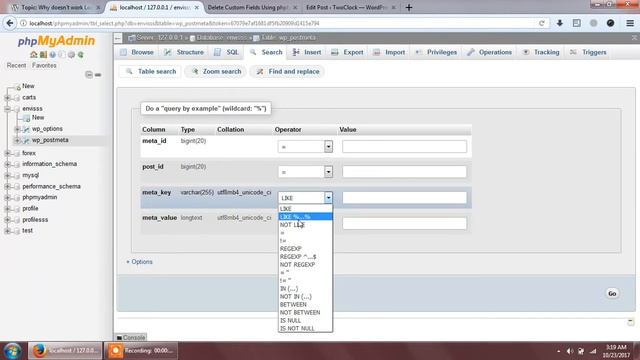Reload navigation panel green icon
640x360 pixels.
tap(81, 55)
